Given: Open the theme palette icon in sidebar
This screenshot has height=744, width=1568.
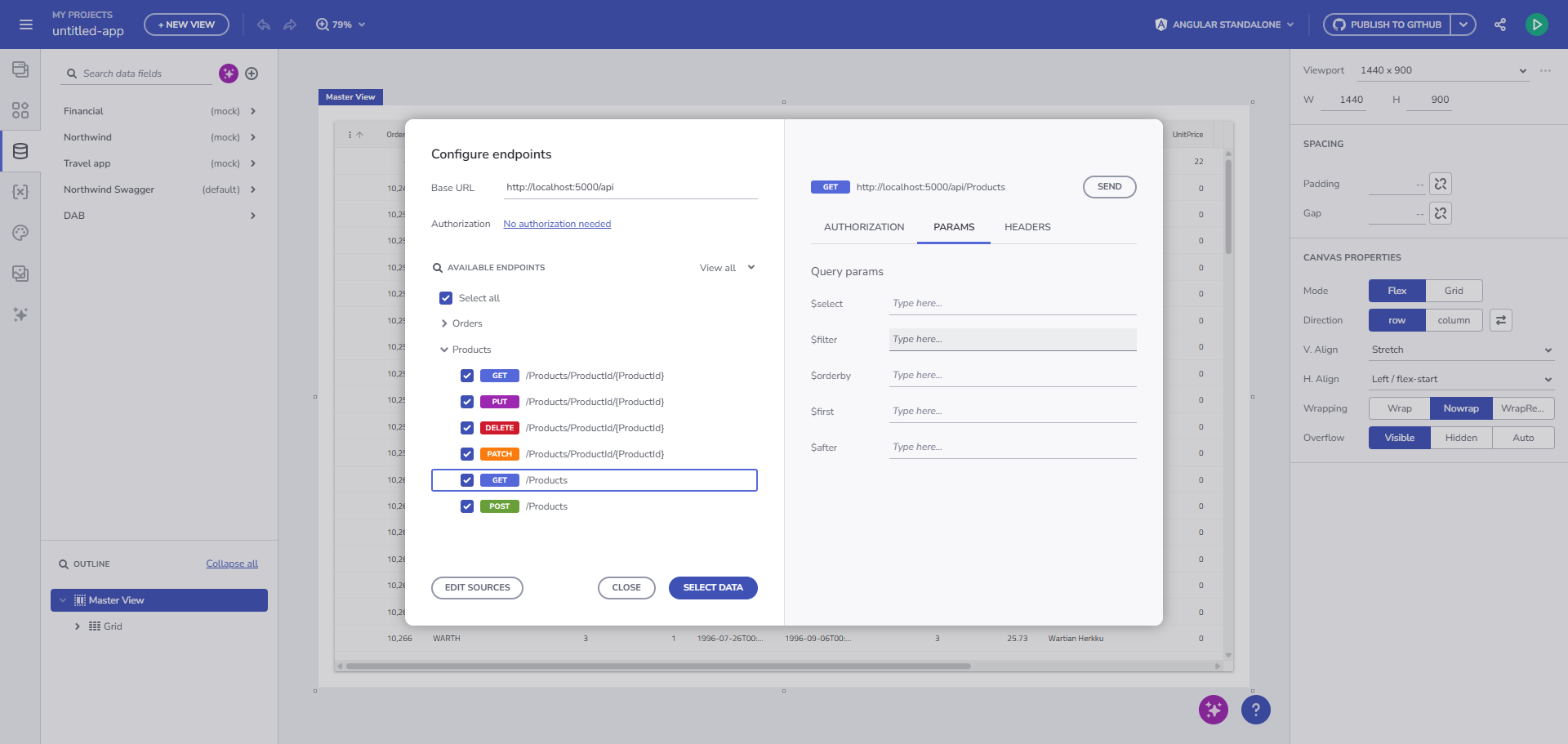Looking at the screenshot, I should tap(20, 233).
